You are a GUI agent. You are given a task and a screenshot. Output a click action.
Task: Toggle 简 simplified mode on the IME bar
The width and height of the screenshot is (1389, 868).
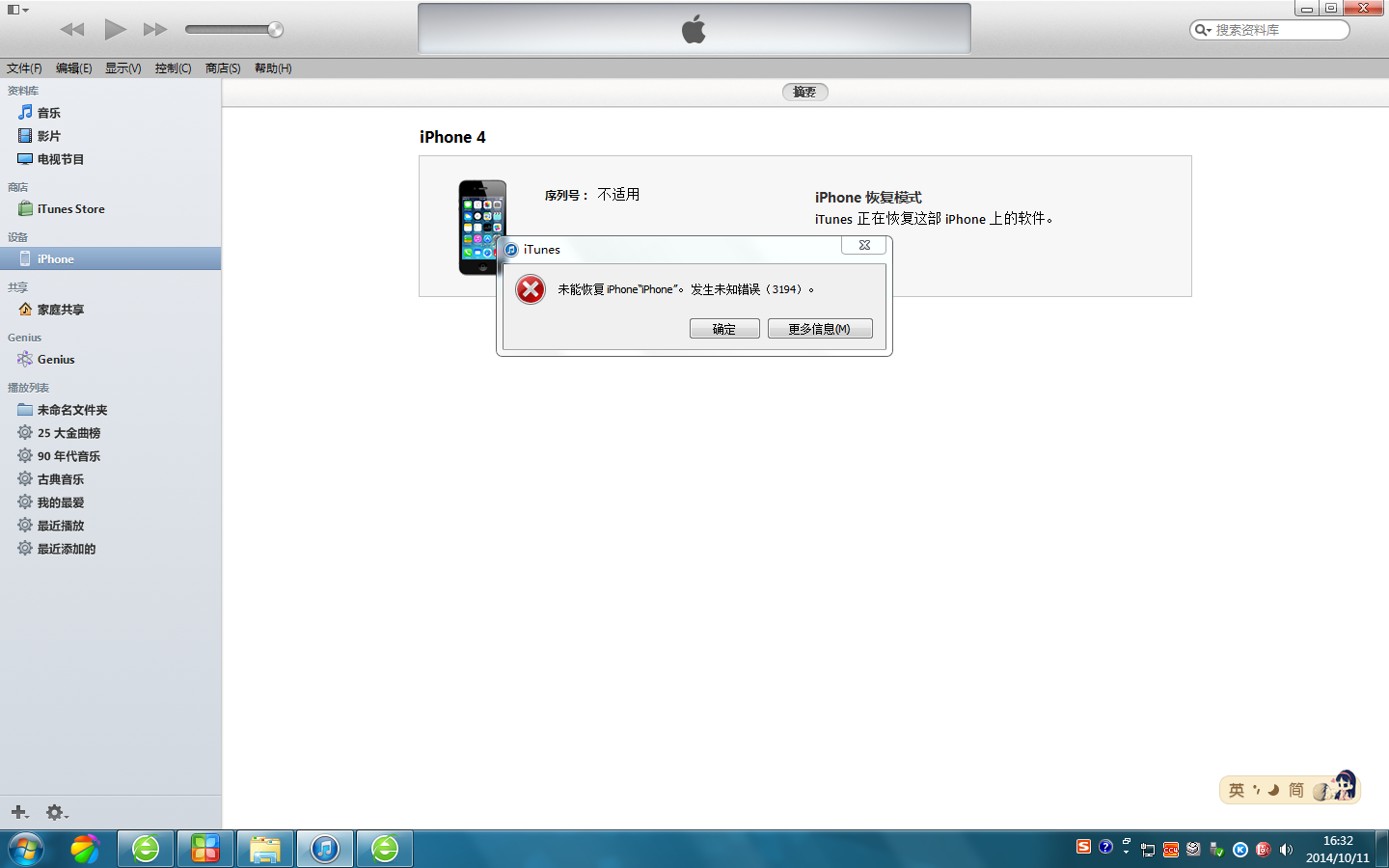coord(1296,791)
